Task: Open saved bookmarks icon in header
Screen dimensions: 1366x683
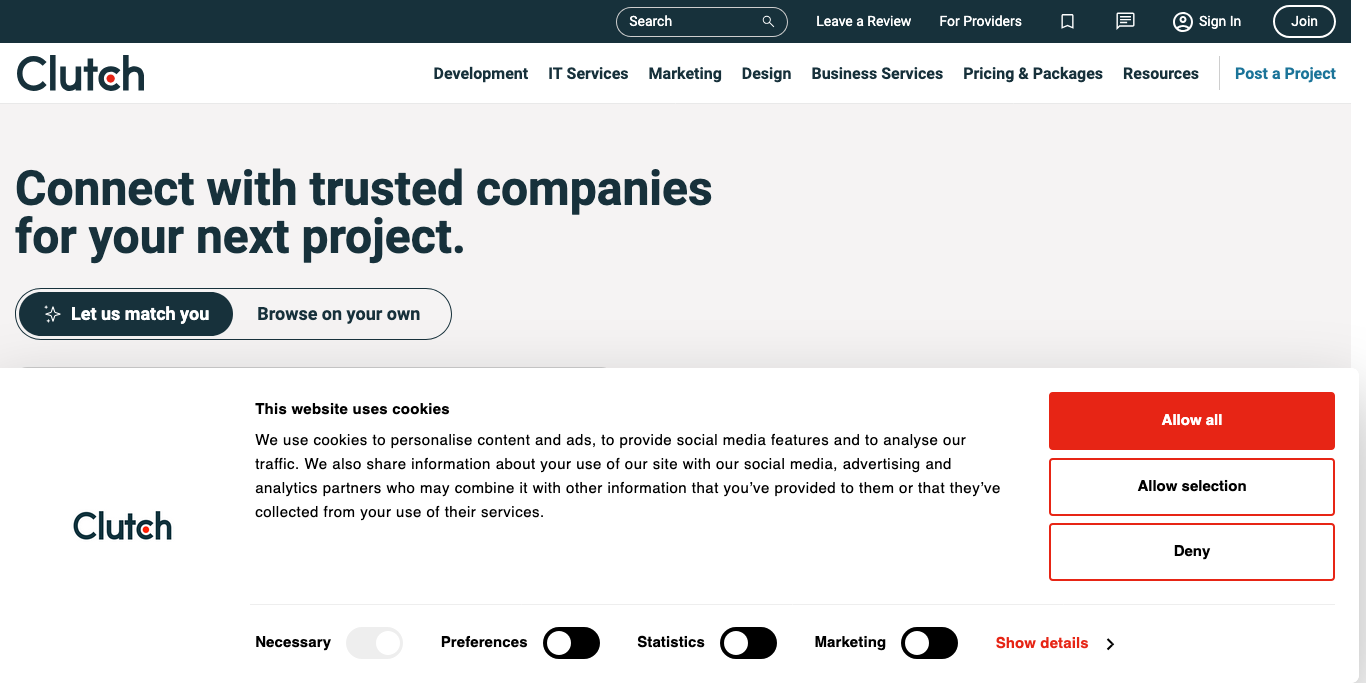Action: coord(1067,21)
